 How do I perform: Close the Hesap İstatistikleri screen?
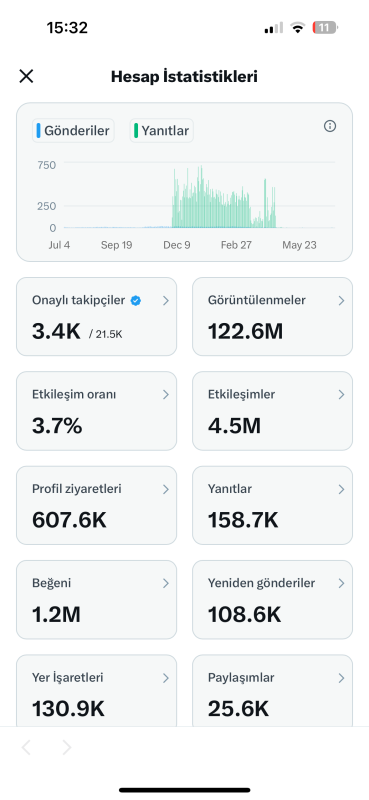click(26, 77)
